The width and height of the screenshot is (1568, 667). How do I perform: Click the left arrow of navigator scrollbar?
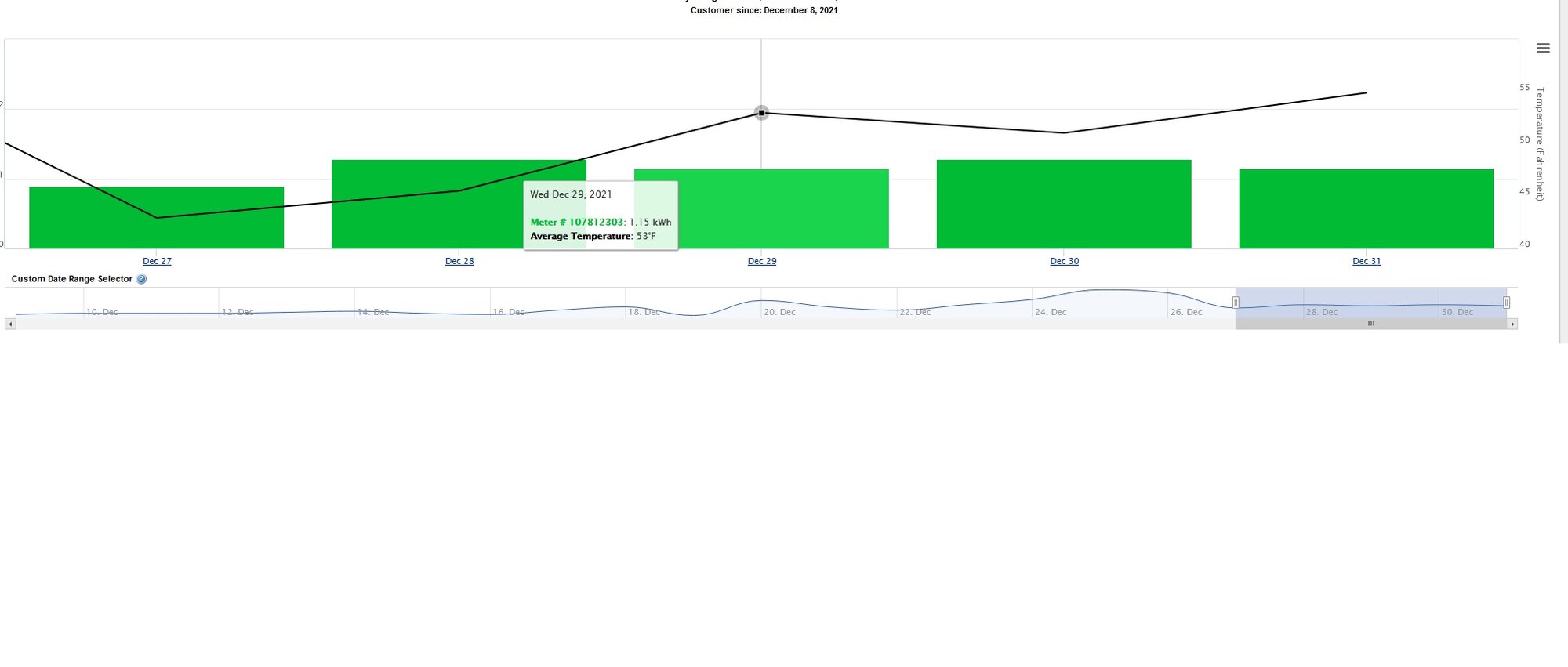10,324
